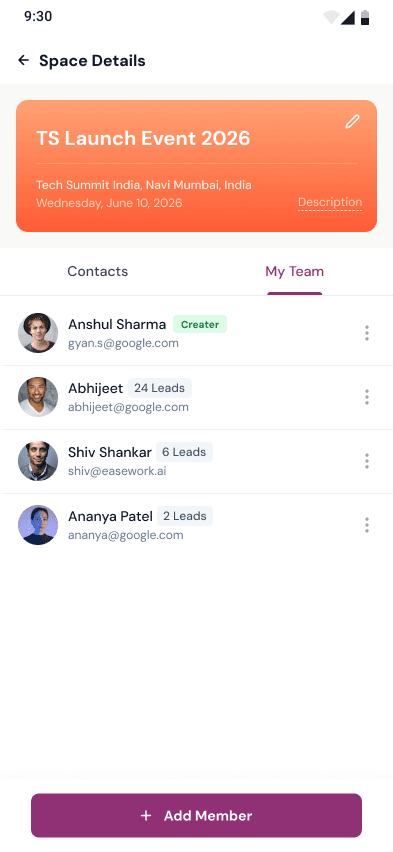Edit the event with the pencil icon
This screenshot has width=393, height=852.
(352, 121)
